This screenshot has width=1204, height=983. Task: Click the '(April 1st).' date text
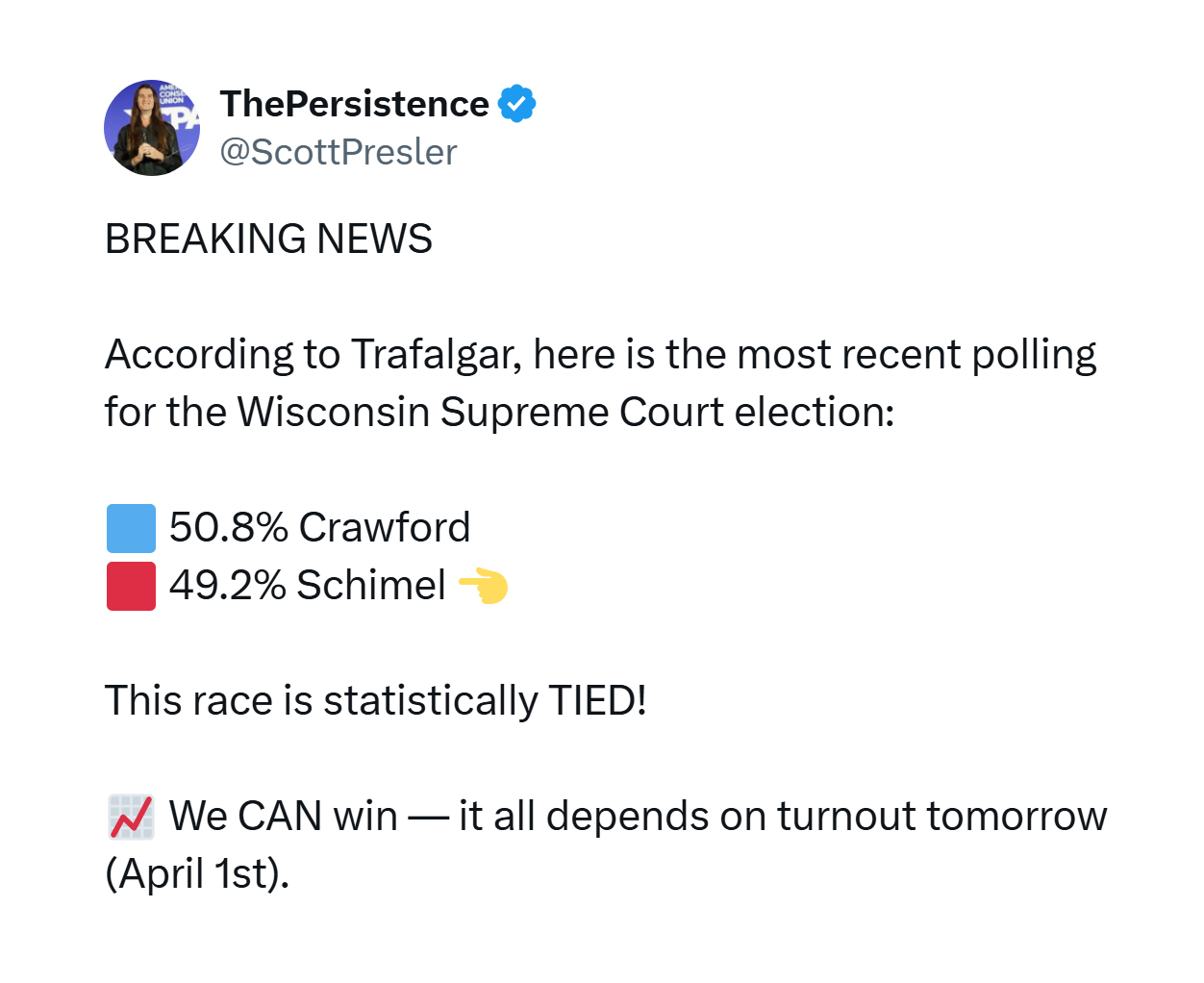coord(197,874)
